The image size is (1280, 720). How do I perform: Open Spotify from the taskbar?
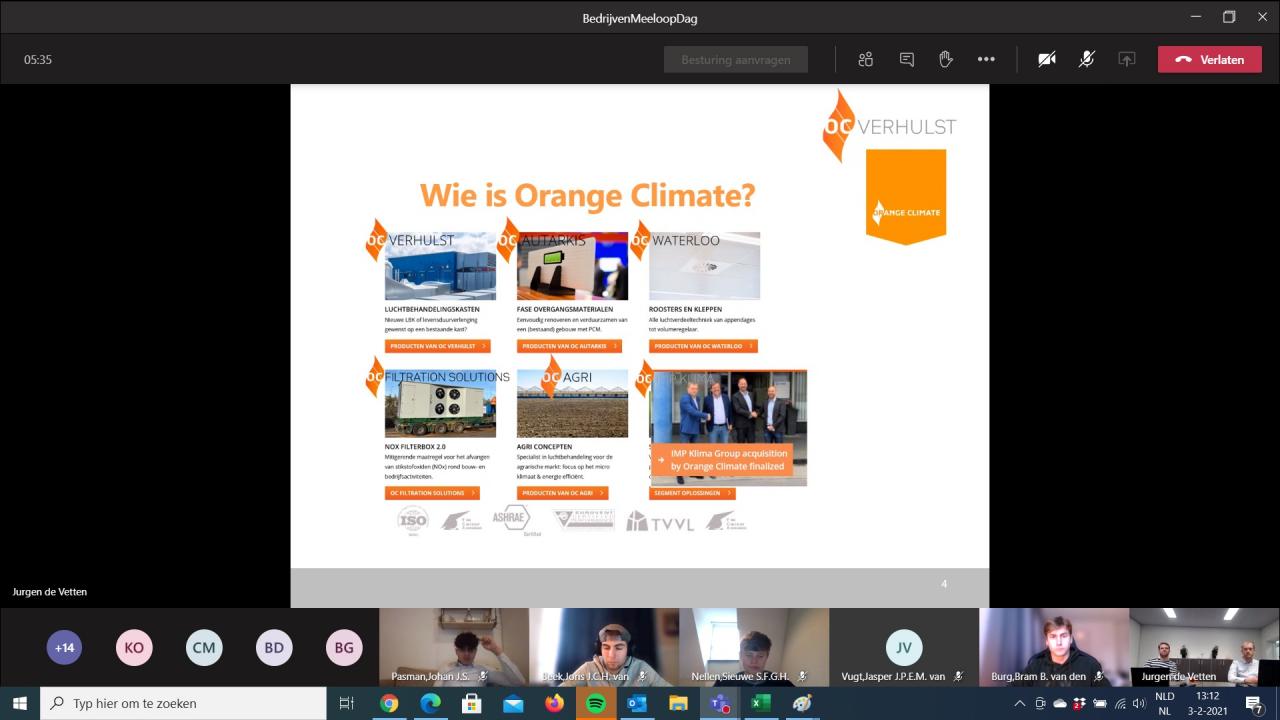click(595, 703)
